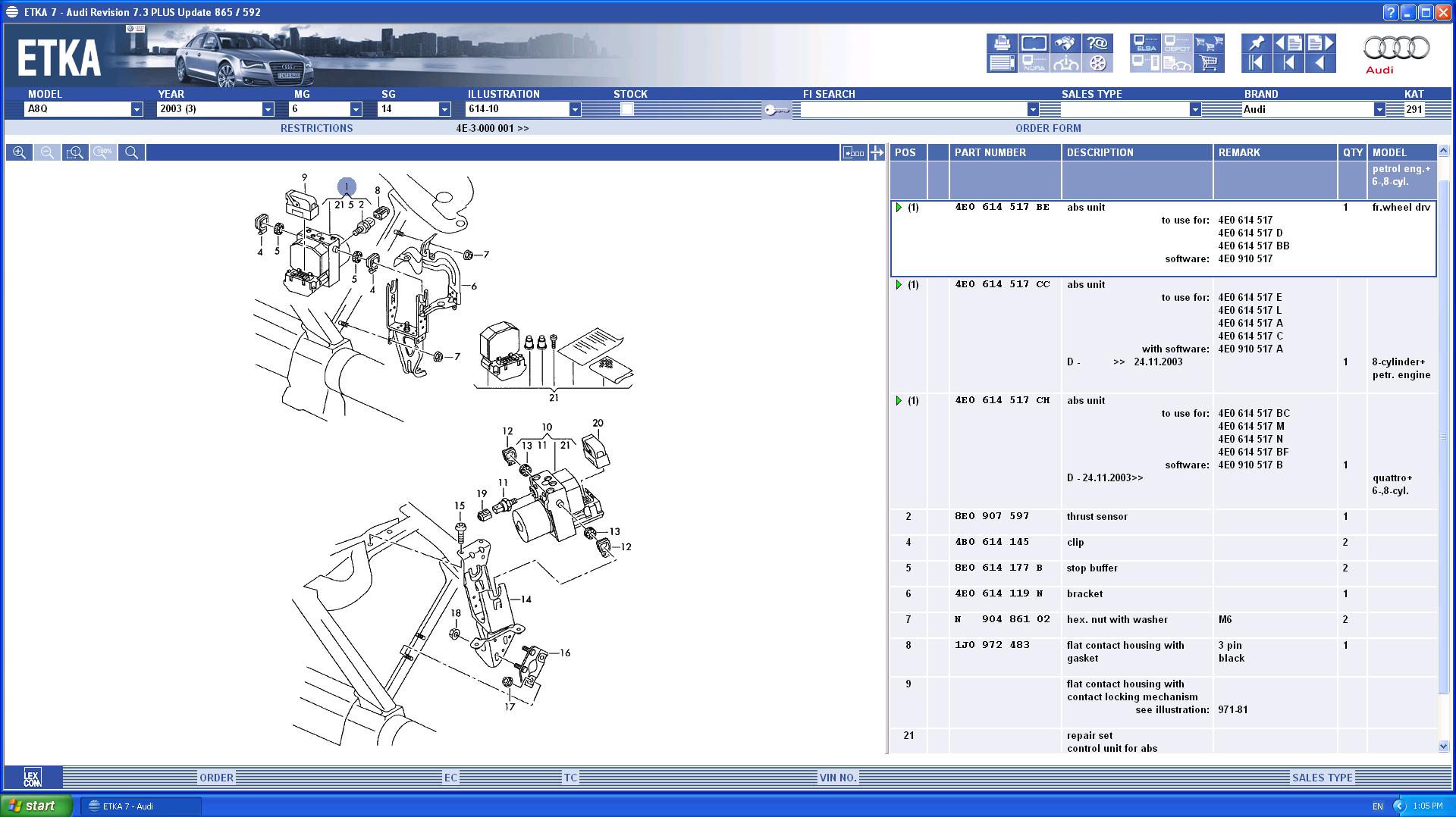Click the pushpin icon
Screen dimensions: 1456x817
point(1257,43)
